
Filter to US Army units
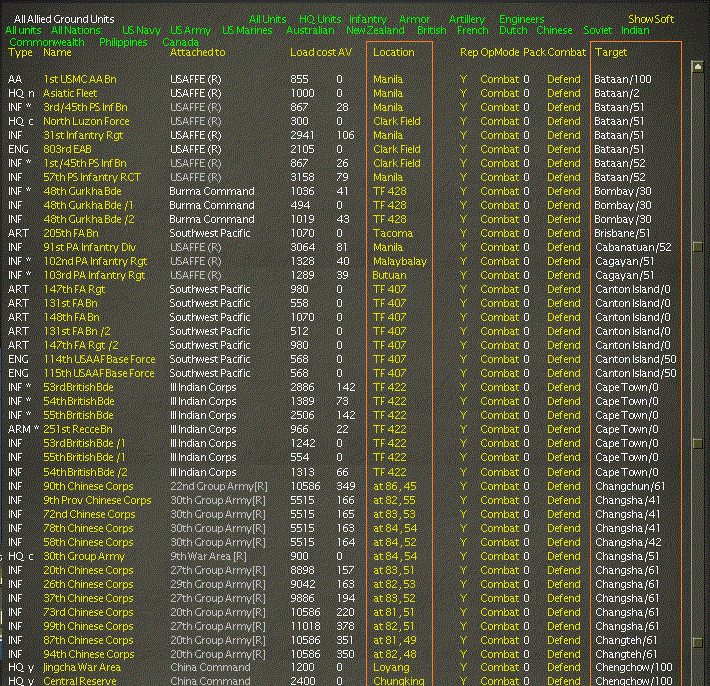190,30
